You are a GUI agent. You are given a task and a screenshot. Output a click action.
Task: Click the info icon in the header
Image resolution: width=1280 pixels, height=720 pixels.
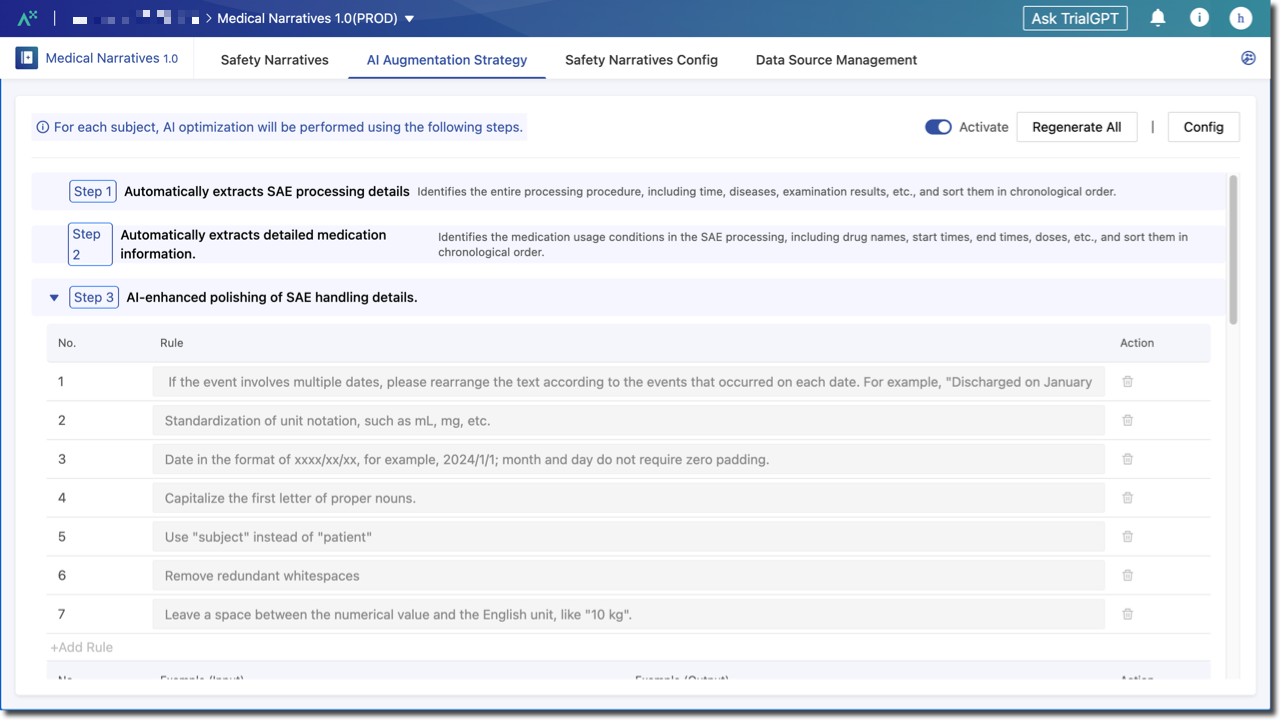click(1199, 18)
